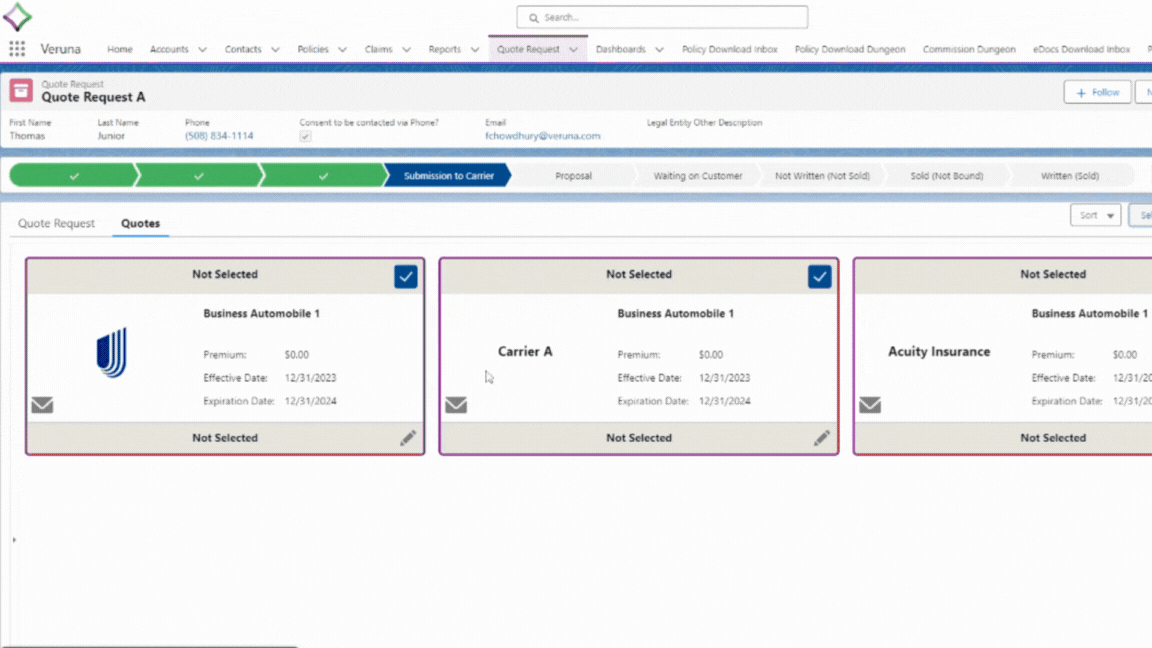Open the Commission Dungeon tab

(x=969, y=49)
